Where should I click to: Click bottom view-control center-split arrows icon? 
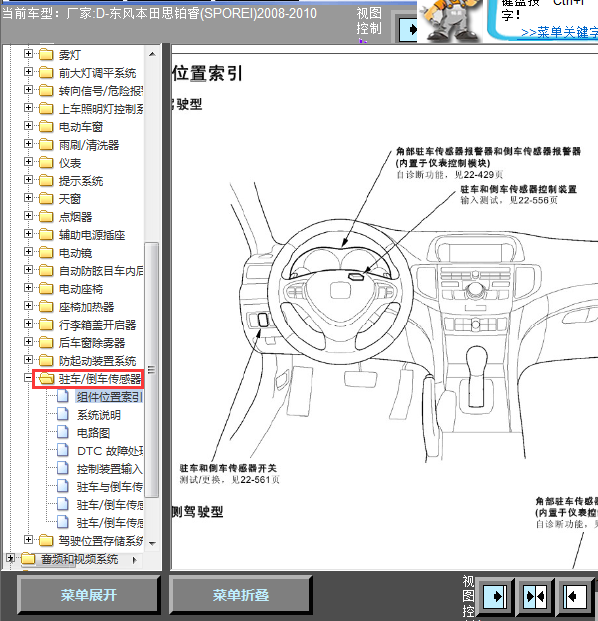[534, 596]
